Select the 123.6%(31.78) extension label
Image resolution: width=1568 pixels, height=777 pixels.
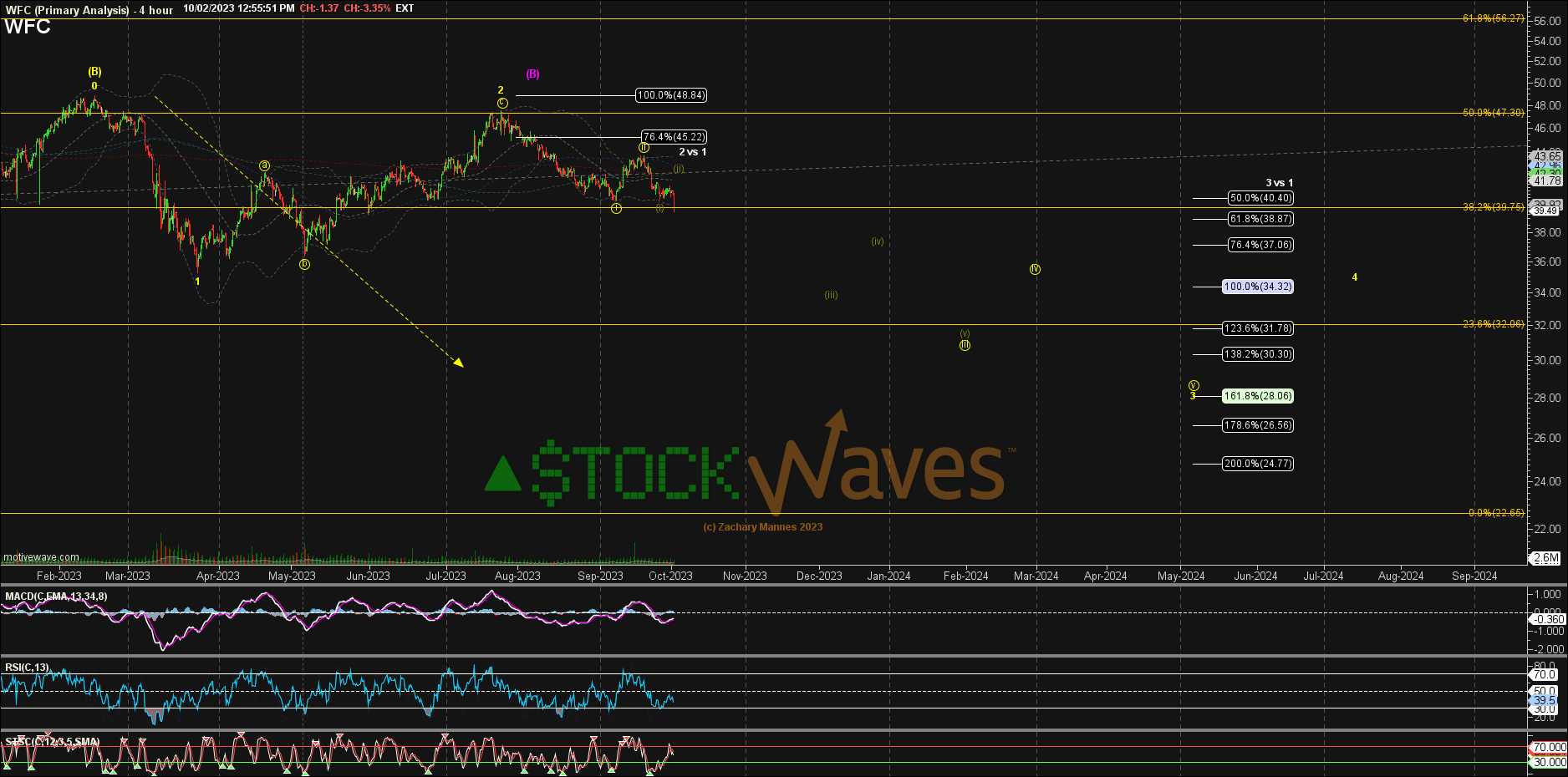(x=1258, y=328)
